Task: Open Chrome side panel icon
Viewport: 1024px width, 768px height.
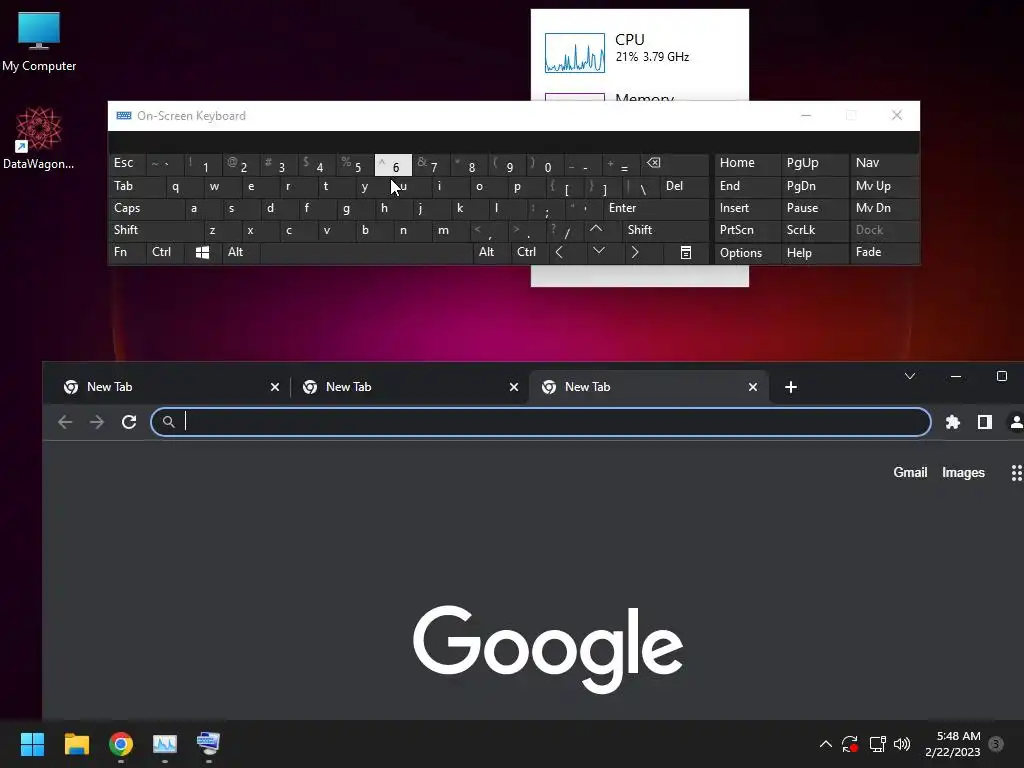Action: coord(985,422)
